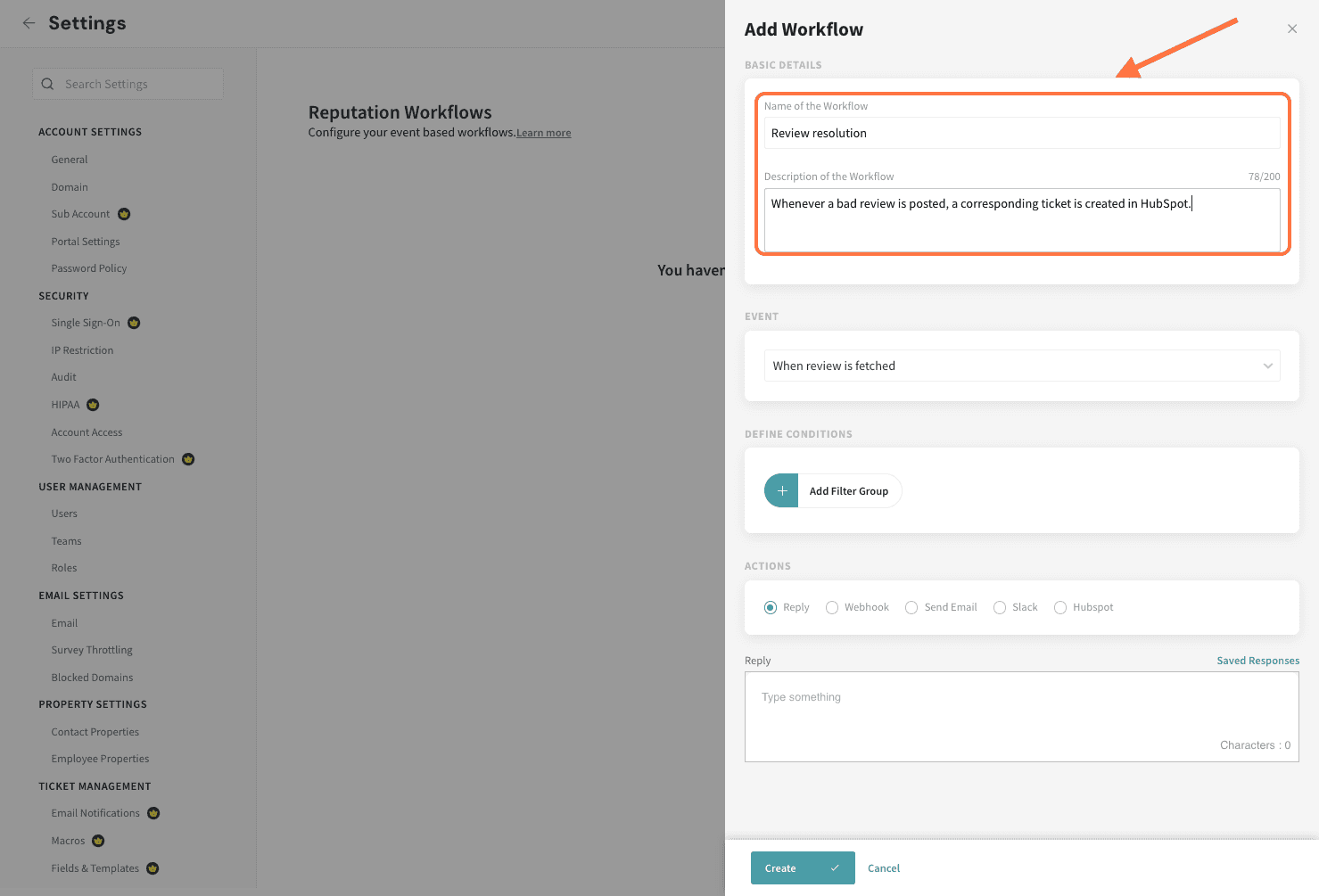The height and width of the screenshot is (896, 1319).
Task: Click the back arrow beside Settings
Action: point(29,23)
